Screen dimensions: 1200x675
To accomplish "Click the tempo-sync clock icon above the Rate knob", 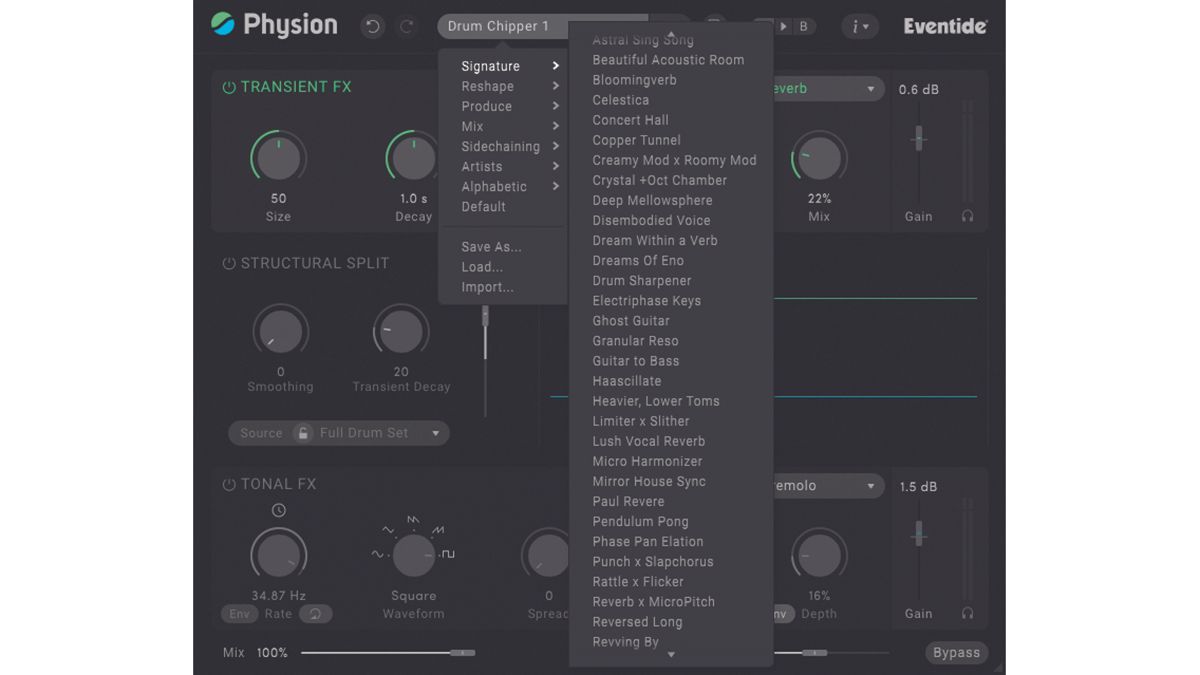I will (x=278, y=510).
